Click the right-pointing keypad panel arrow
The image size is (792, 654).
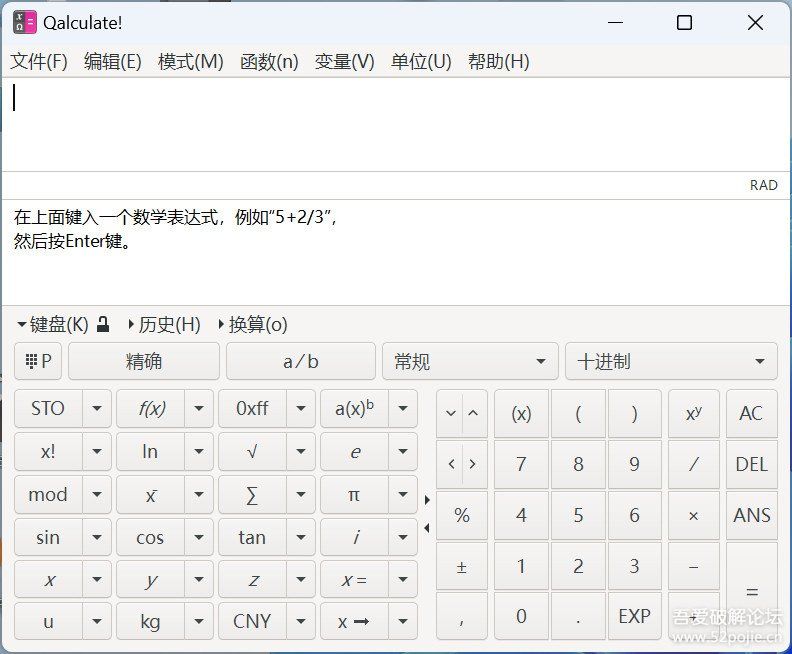click(427, 500)
